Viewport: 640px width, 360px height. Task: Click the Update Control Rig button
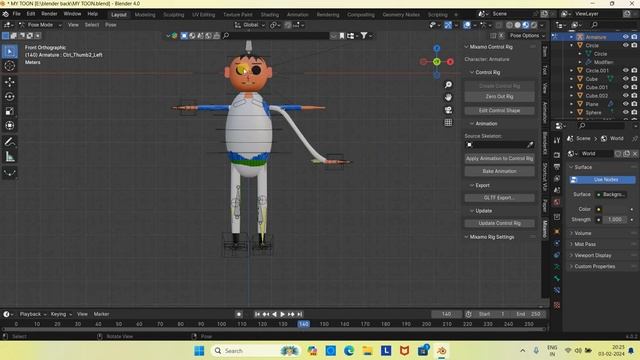pyautogui.click(x=499, y=223)
